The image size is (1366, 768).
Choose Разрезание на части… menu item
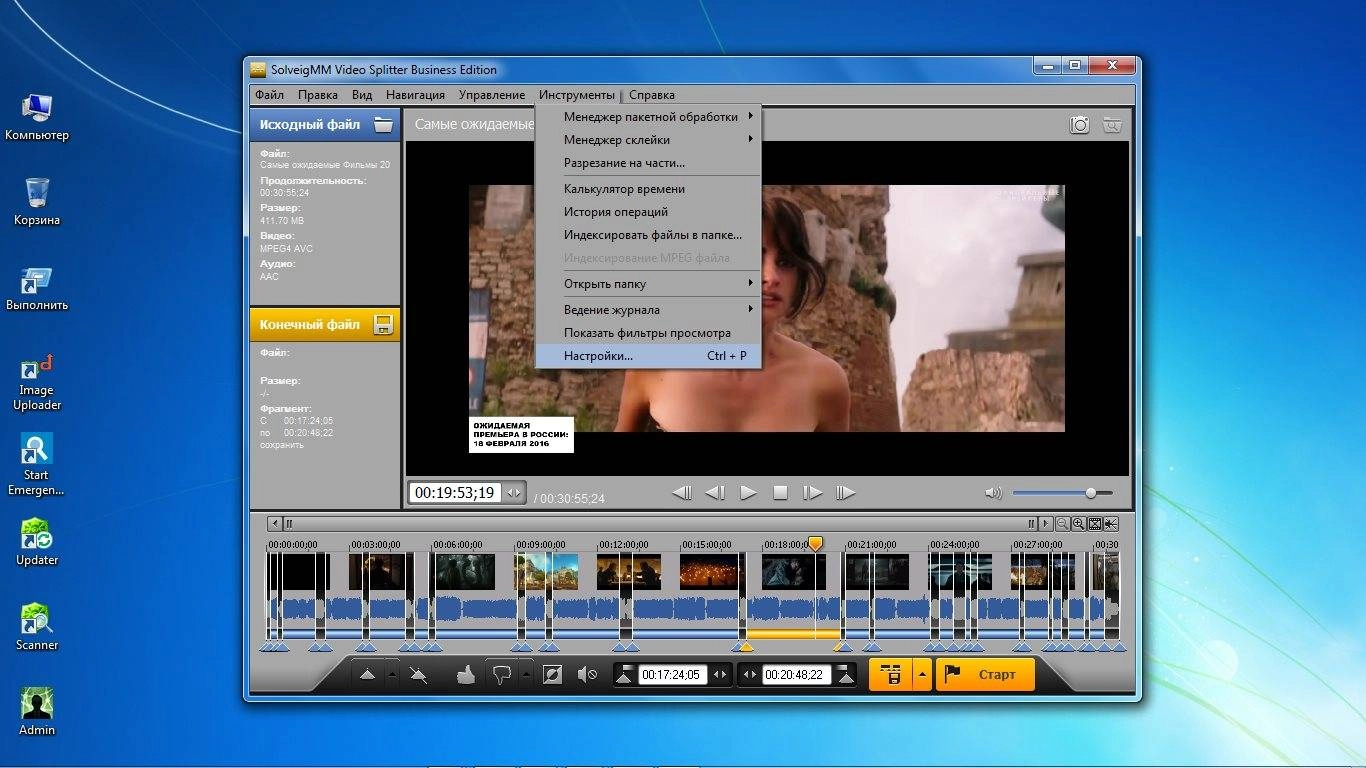pyautogui.click(x=648, y=163)
